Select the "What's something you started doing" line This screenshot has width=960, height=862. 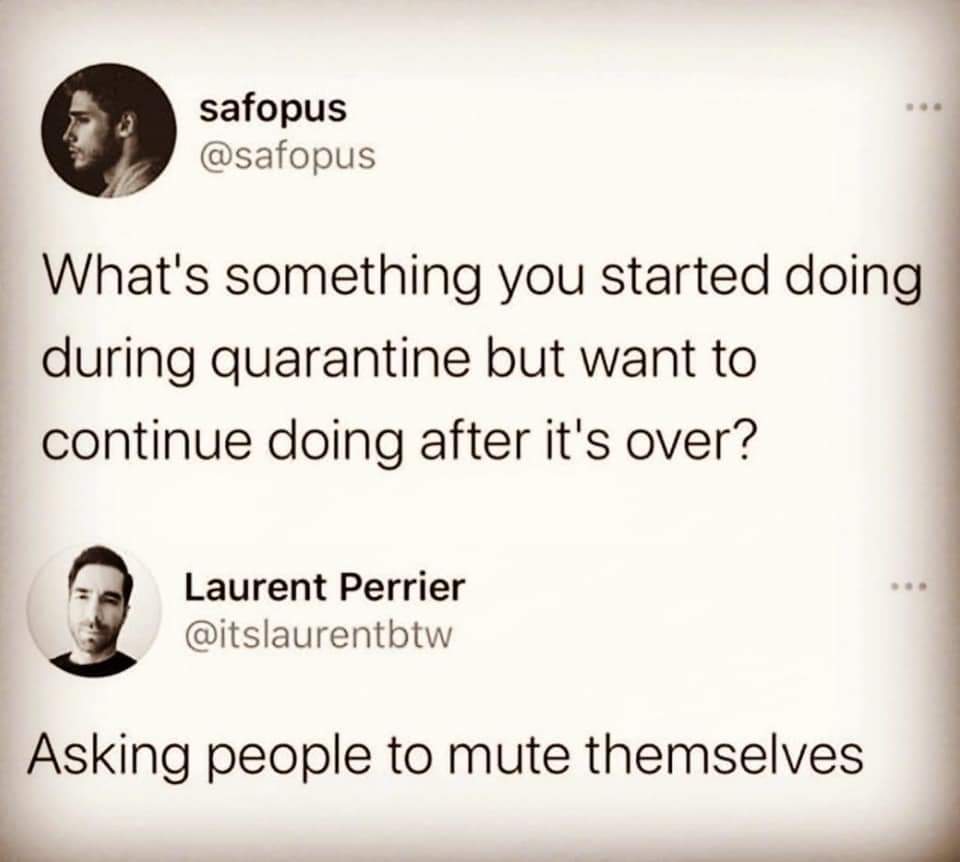[x=481, y=280]
